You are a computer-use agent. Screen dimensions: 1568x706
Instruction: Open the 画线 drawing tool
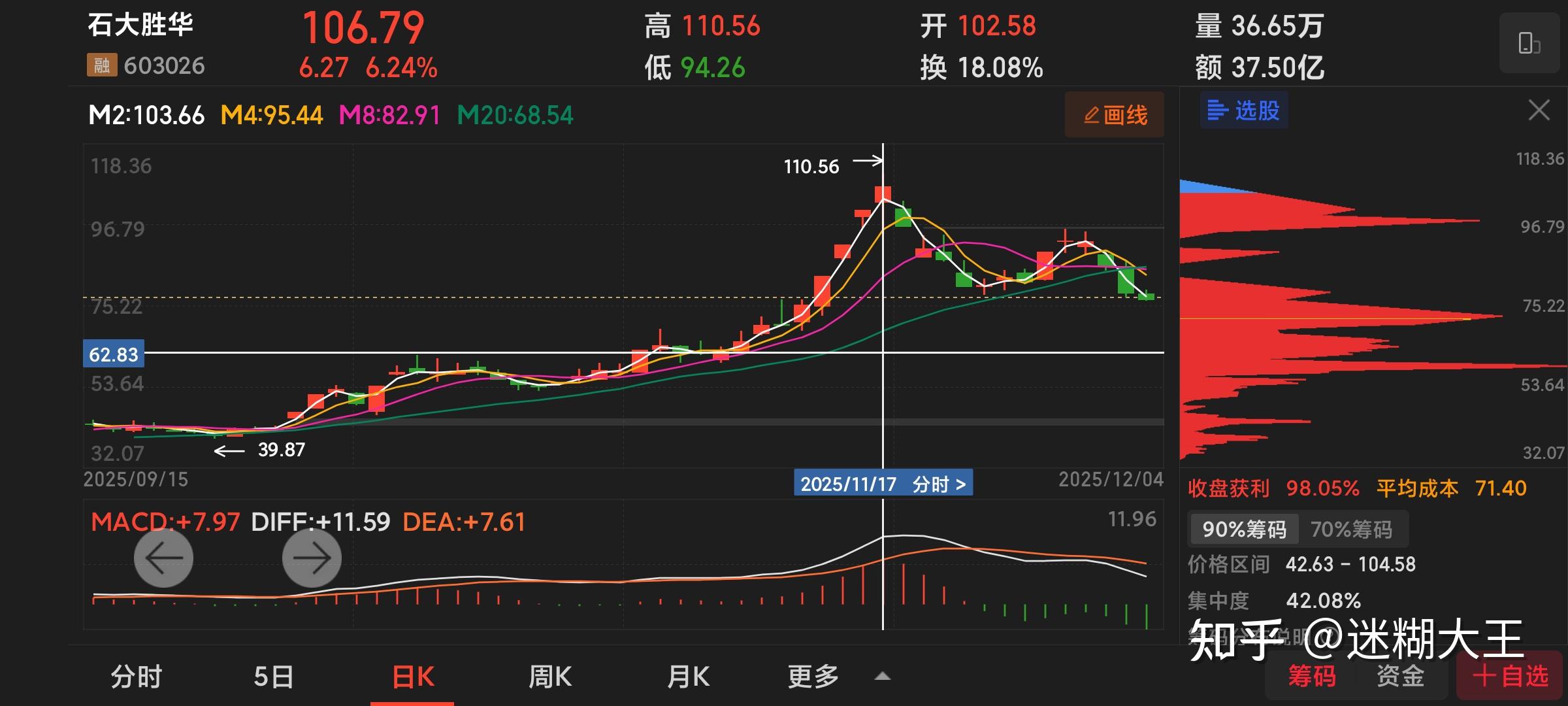click(1115, 115)
